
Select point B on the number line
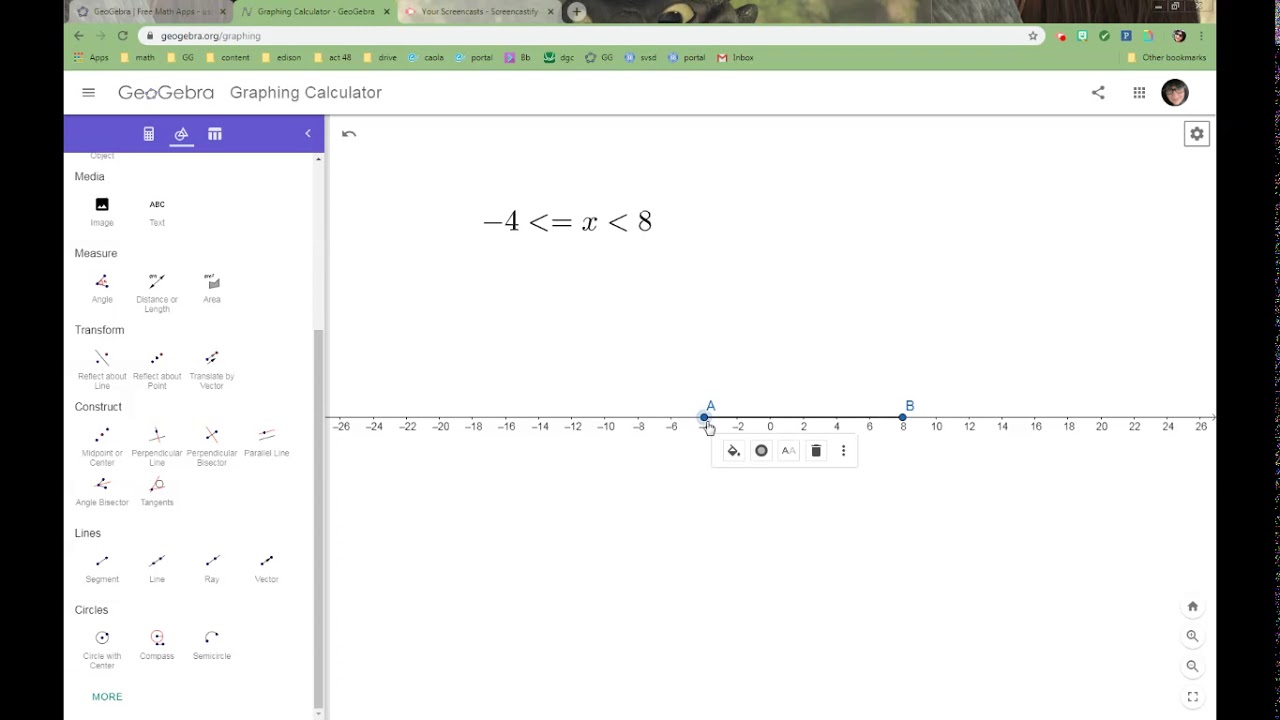(x=902, y=417)
